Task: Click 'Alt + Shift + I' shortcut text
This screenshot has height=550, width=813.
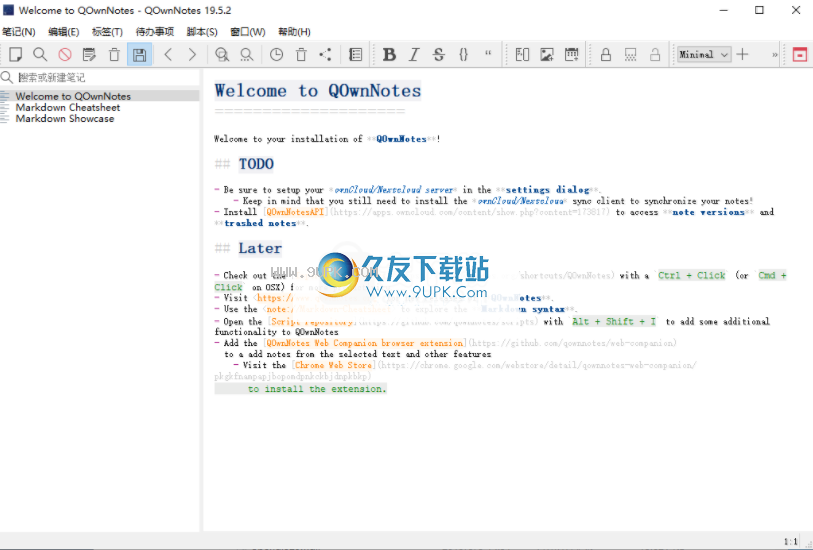Action: 614,321
